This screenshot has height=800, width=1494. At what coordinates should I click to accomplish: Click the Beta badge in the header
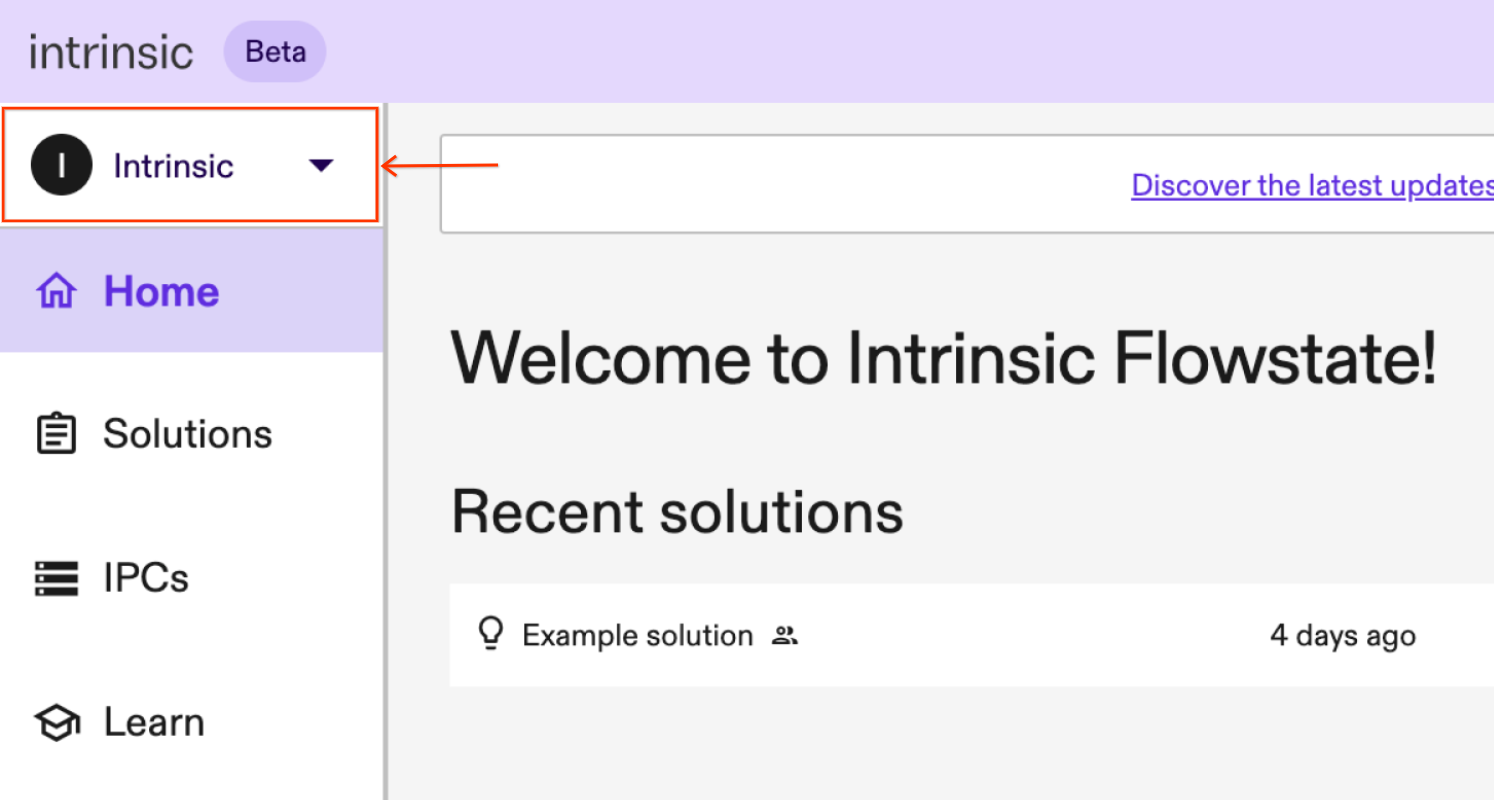(x=275, y=52)
